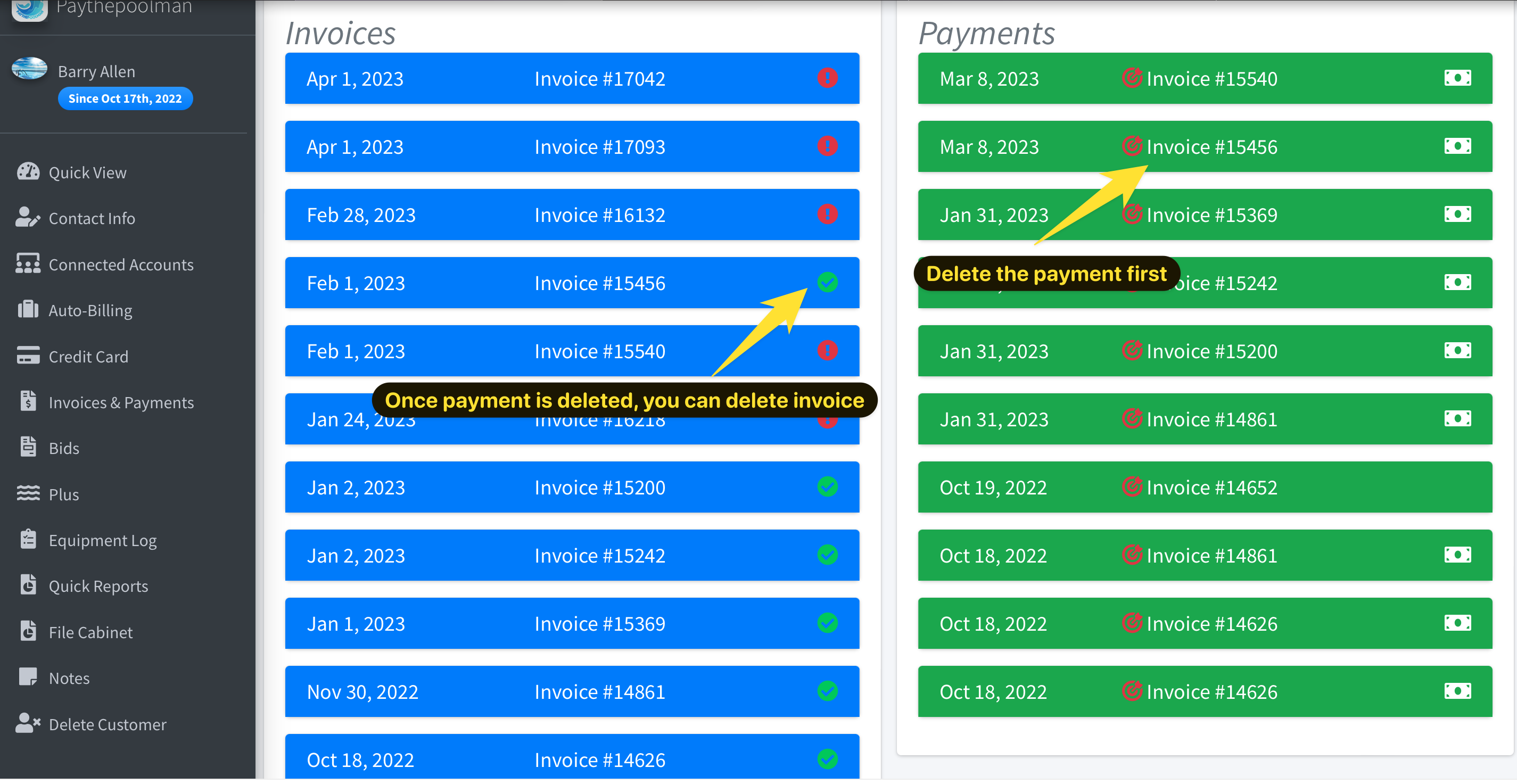
Task: Click the red alert icon on Invoice #17042
Action: [x=827, y=78]
